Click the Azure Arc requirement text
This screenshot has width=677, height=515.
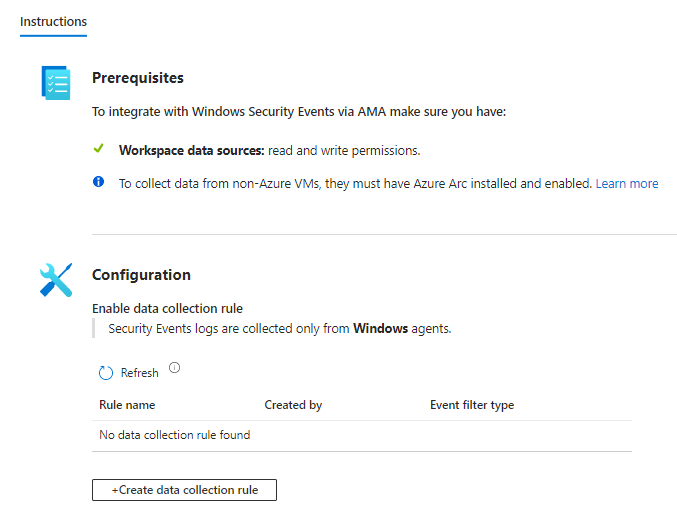pyautogui.click(x=355, y=184)
